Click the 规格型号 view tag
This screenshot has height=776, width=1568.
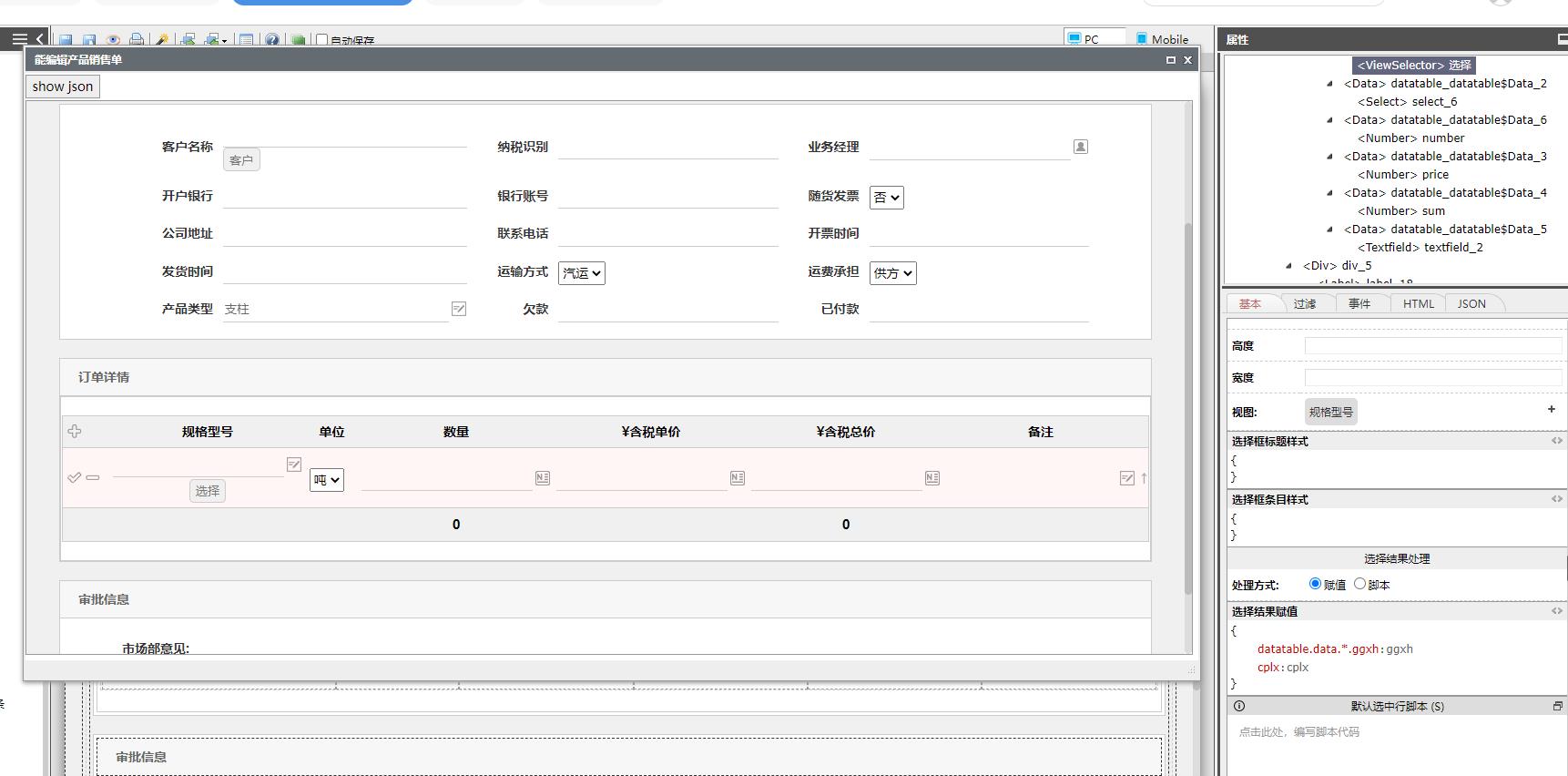click(x=1331, y=412)
